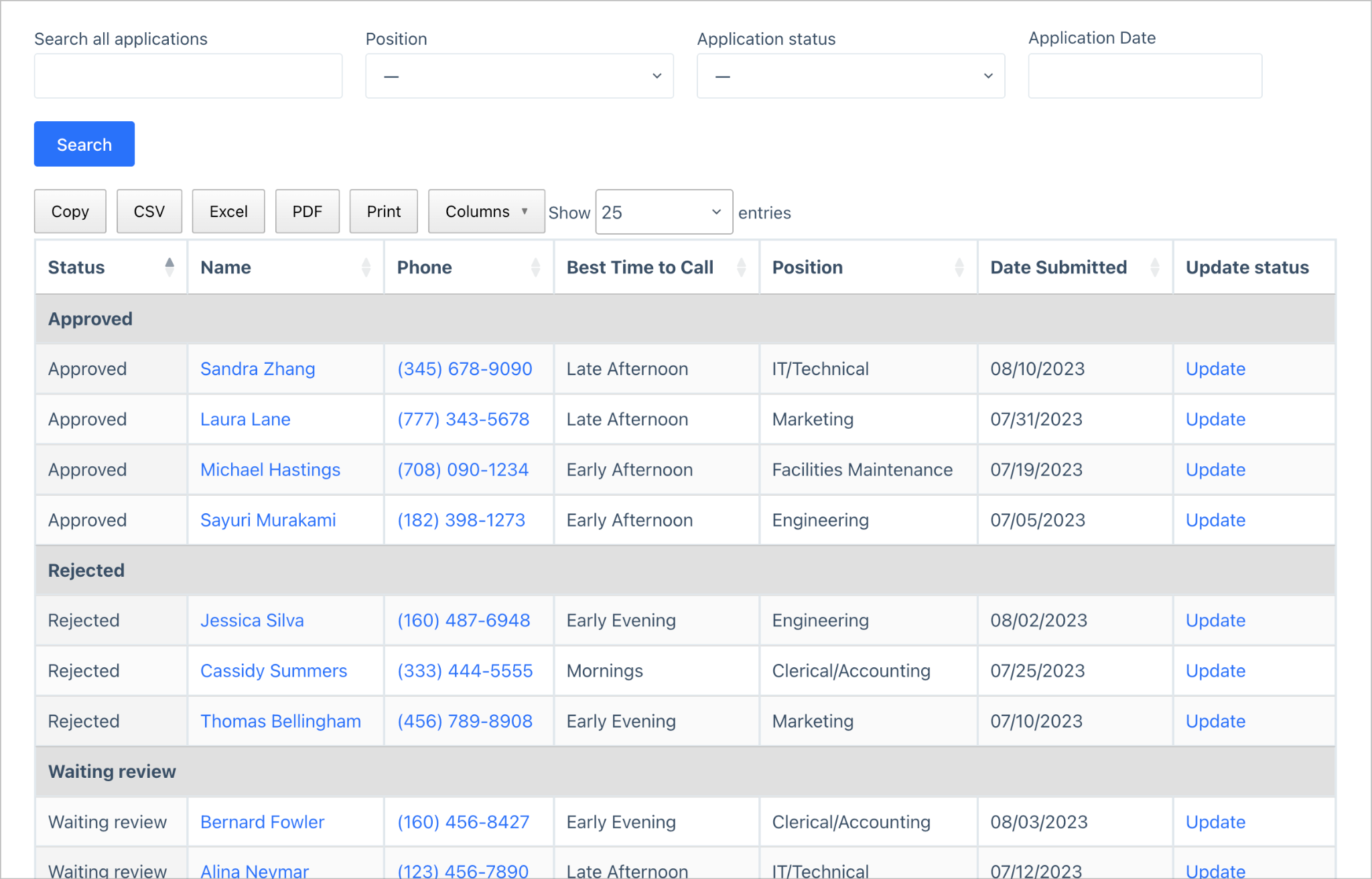Open Thomas Bellingham's application

click(281, 721)
